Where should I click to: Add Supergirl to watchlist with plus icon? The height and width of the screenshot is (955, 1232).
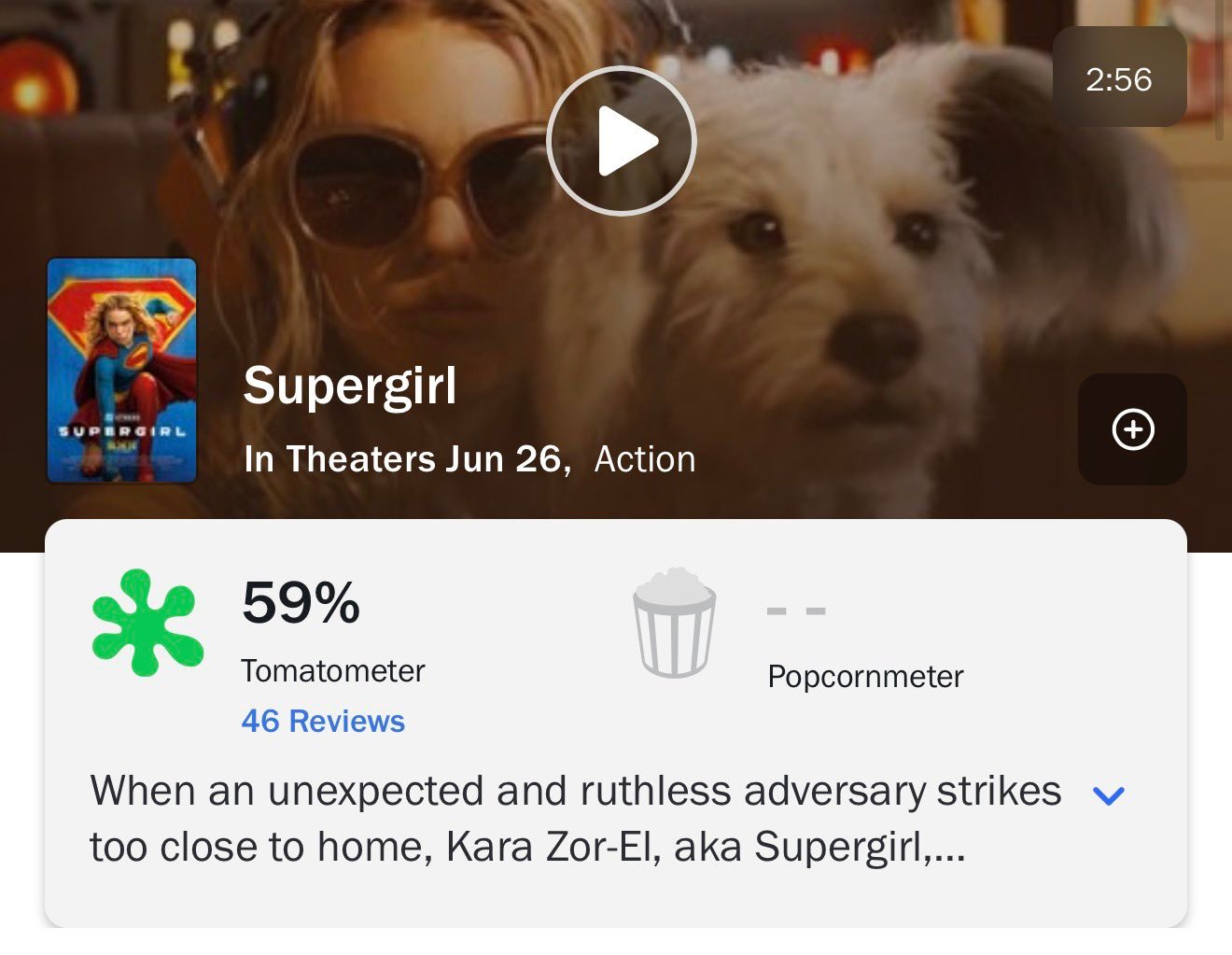pyautogui.click(x=1132, y=429)
